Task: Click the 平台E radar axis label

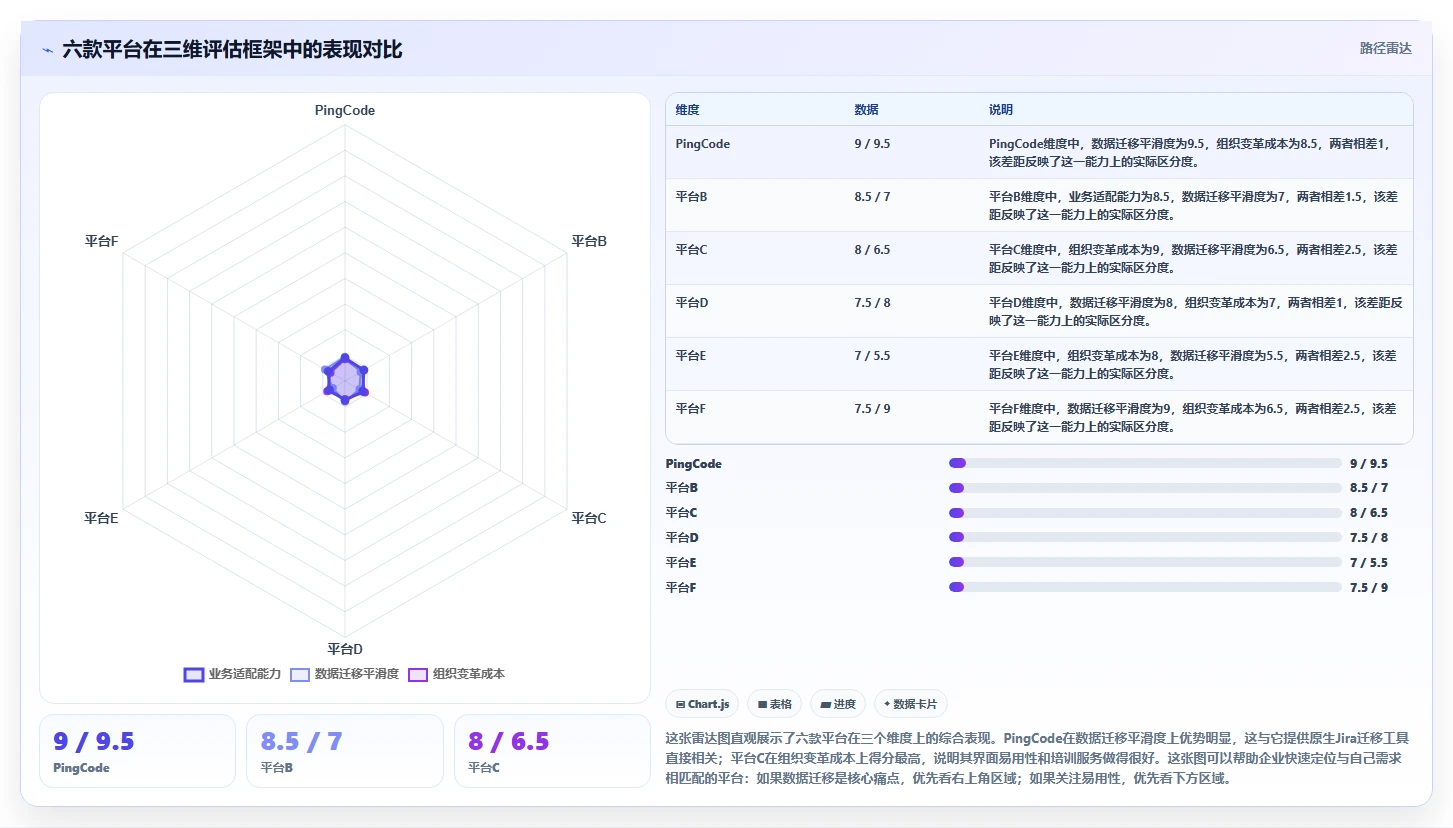Action: tap(101, 518)
